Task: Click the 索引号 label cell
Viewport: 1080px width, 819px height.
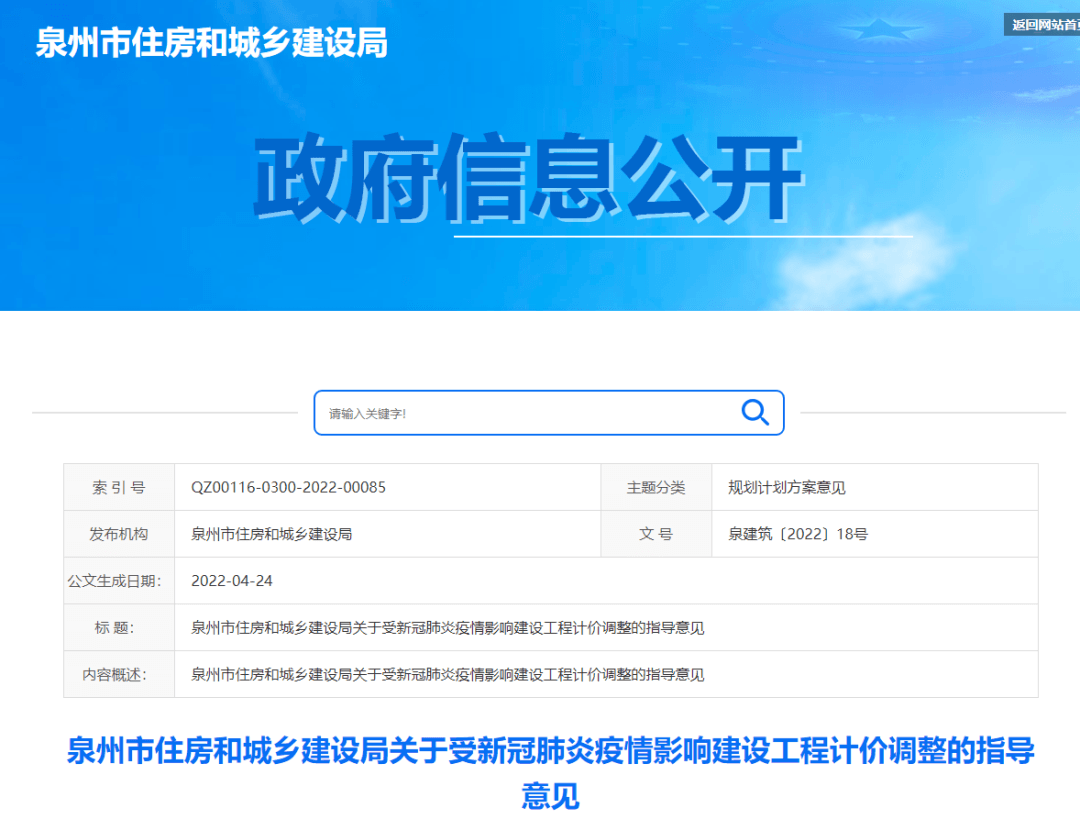Action: pyautogui.click(x=119, y=488)
